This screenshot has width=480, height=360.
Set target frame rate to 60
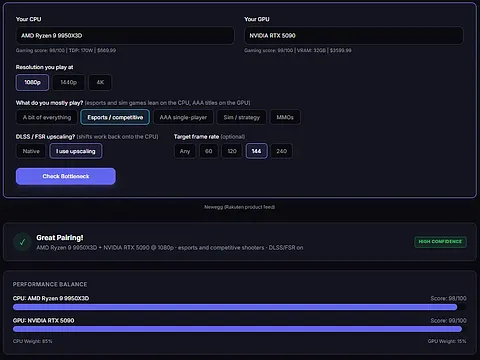[209, 151]
